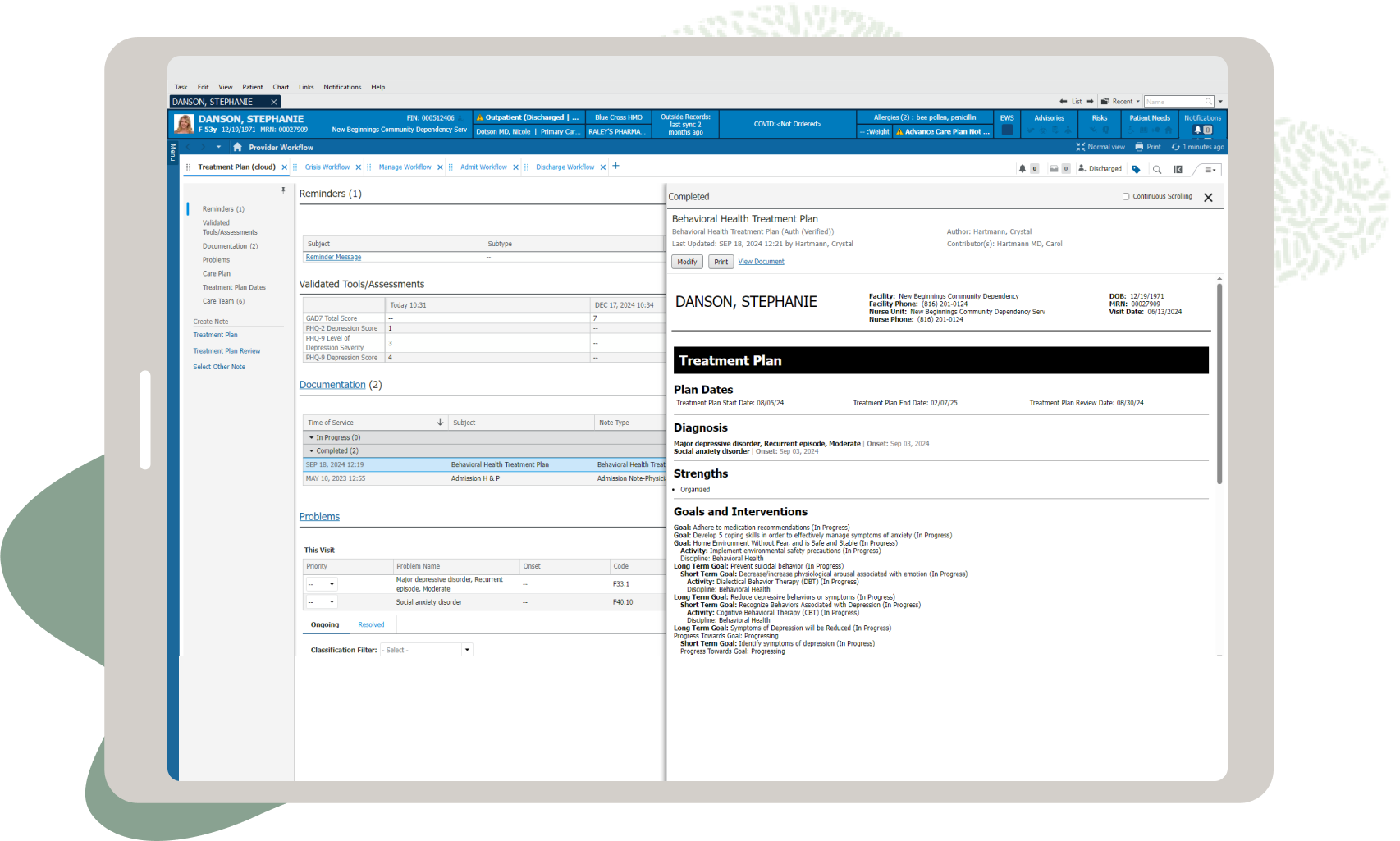Click the warning icon on Advance Care Plan

(x=899, y=131)
